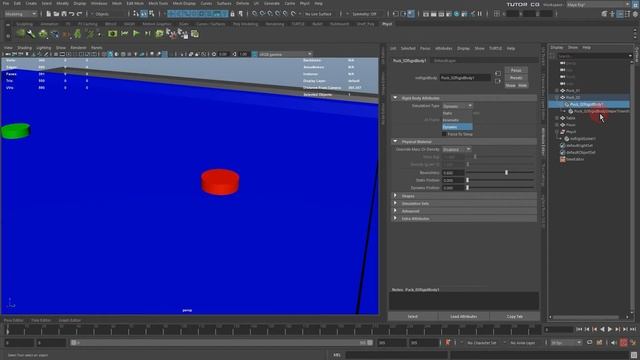Viewport: 640px width, 360px height.
Task: Click the first green PhysX shelf icon
Action: [20, 34]
